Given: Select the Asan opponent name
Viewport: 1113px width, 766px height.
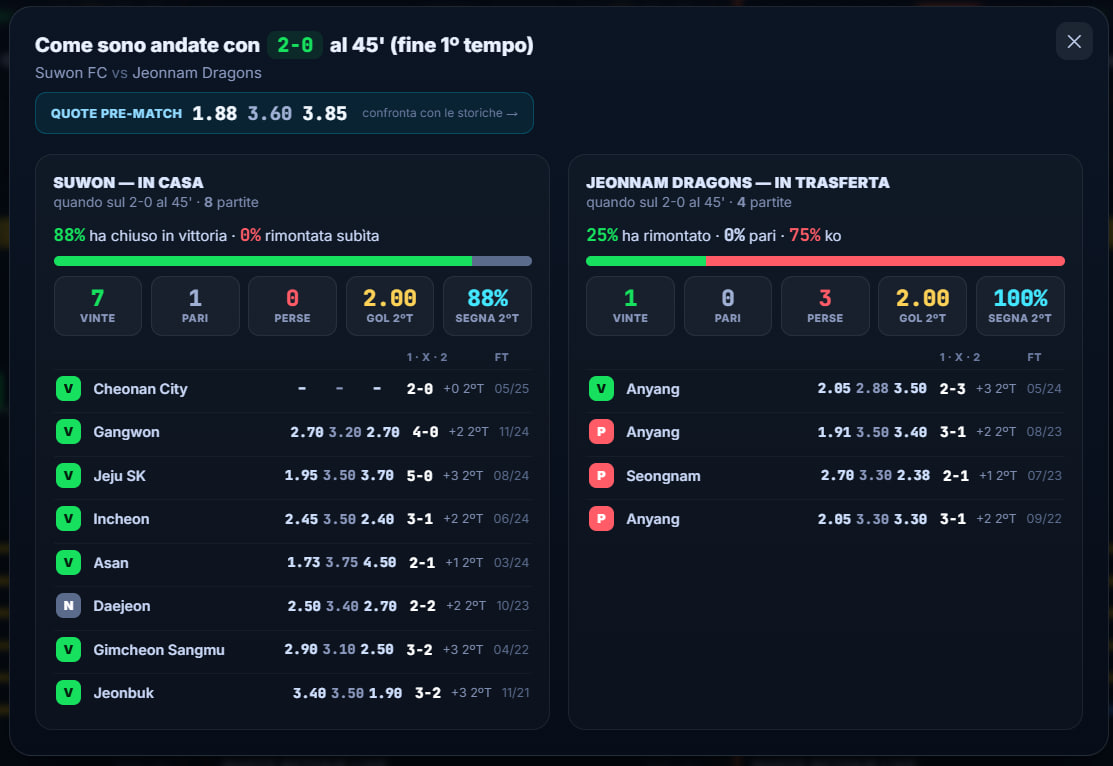Looking at the screenshot, I should point(111,563).
